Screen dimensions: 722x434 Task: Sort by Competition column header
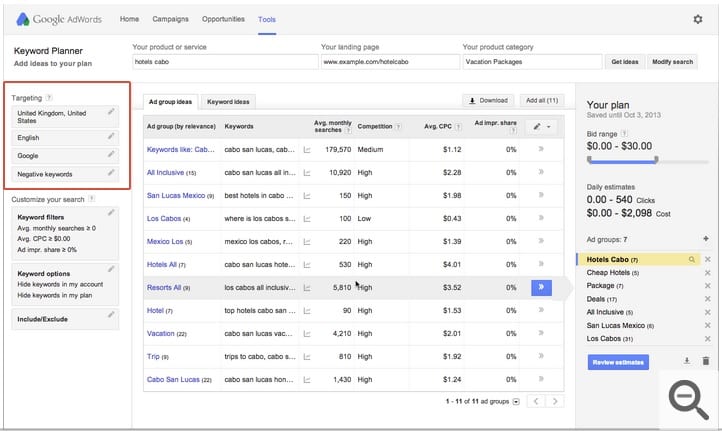click(375, 126)
